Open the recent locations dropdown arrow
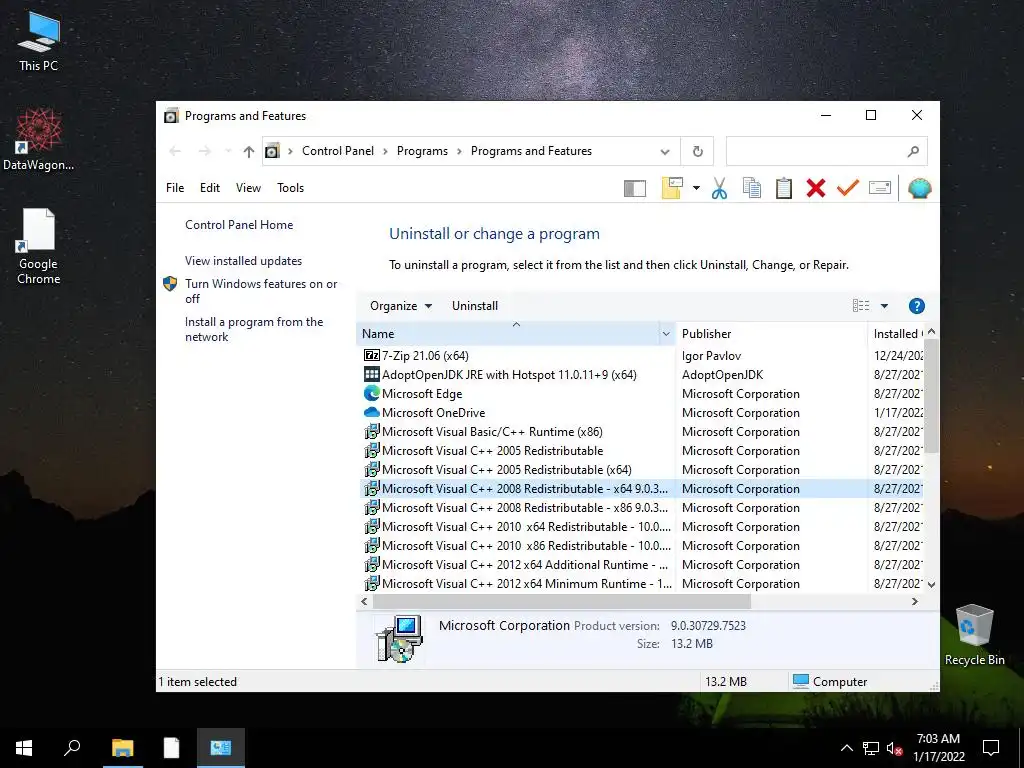The image size is (1024, 768). click(x=228, y=152)
